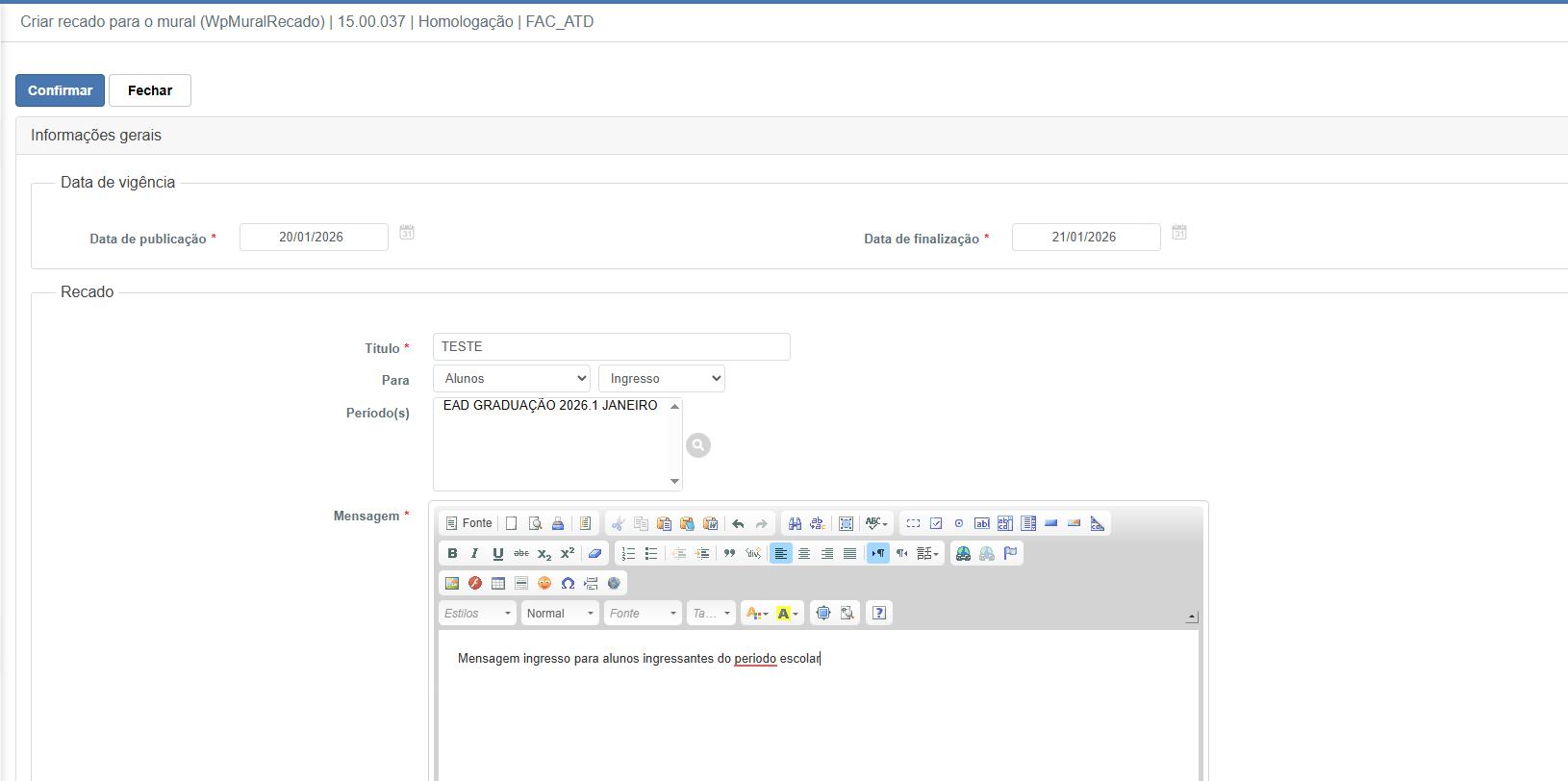
Task: Click the insert image icon
Action: [x=451, y=583]
